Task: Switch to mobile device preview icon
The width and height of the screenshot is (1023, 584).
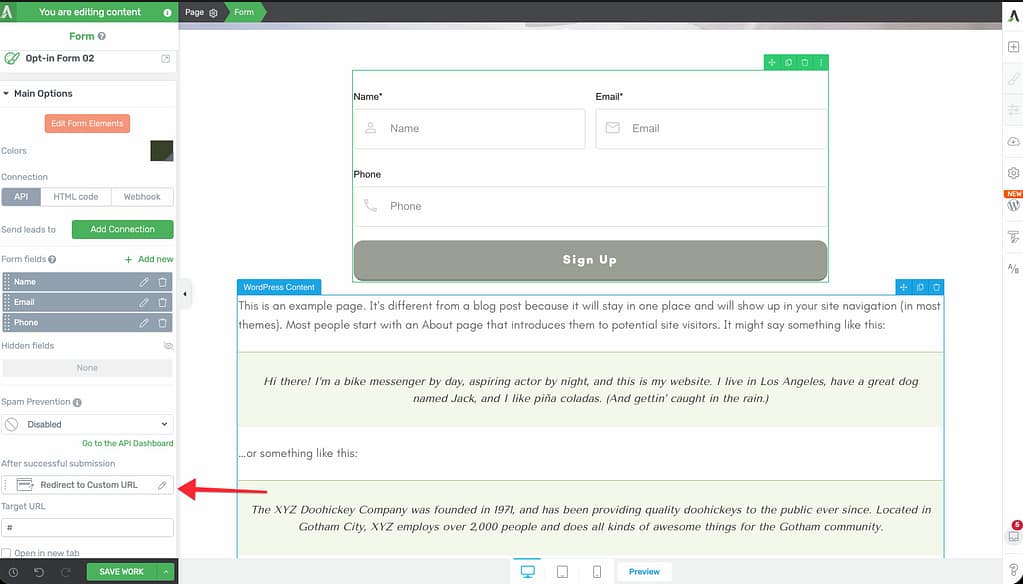Action: [x=597, y=572]
